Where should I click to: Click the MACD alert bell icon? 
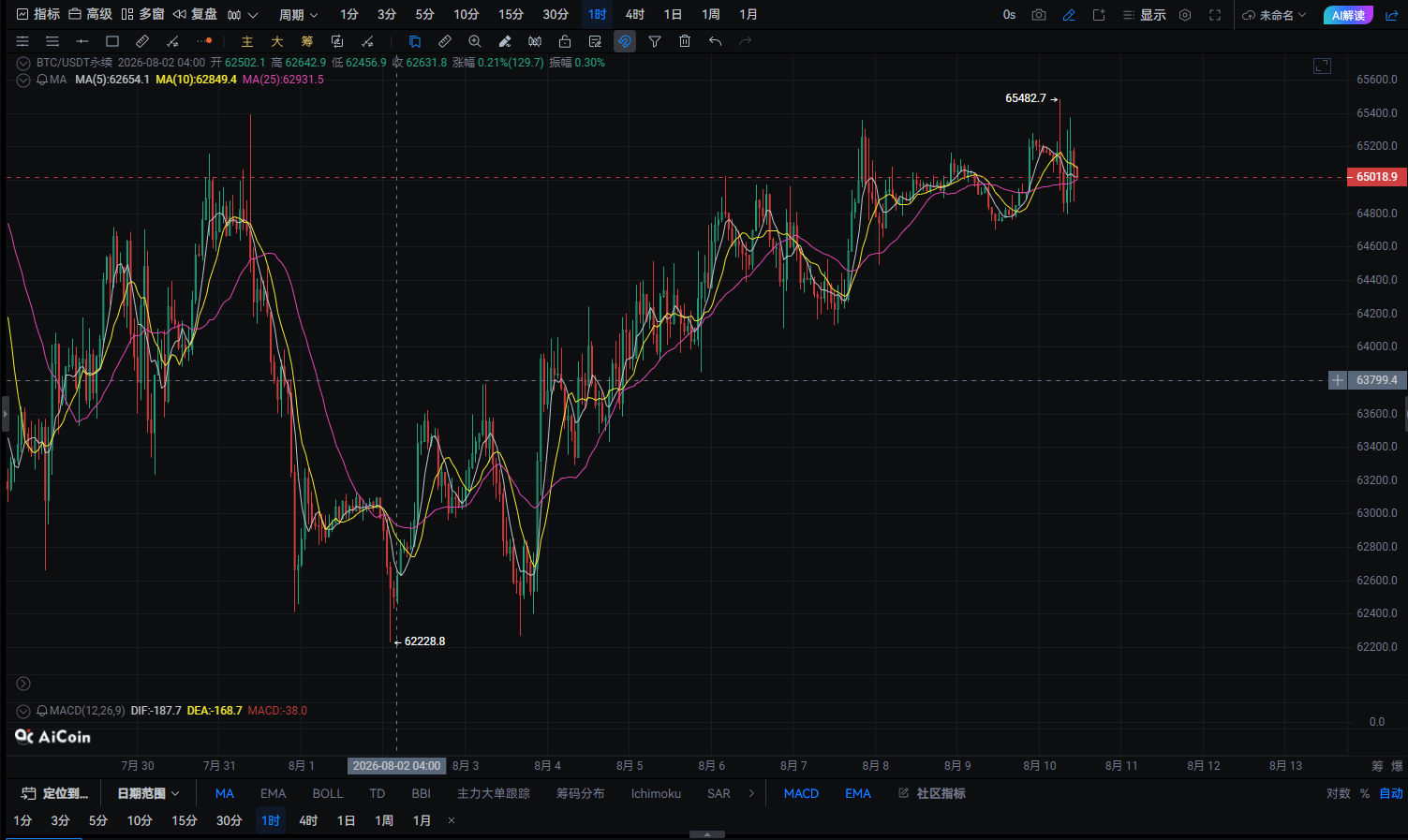(42, 711)
